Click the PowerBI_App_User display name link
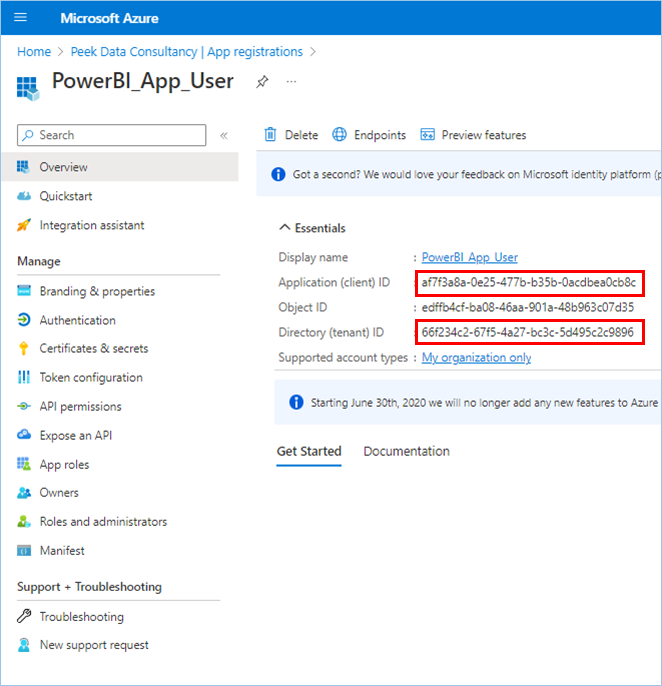 469,257
